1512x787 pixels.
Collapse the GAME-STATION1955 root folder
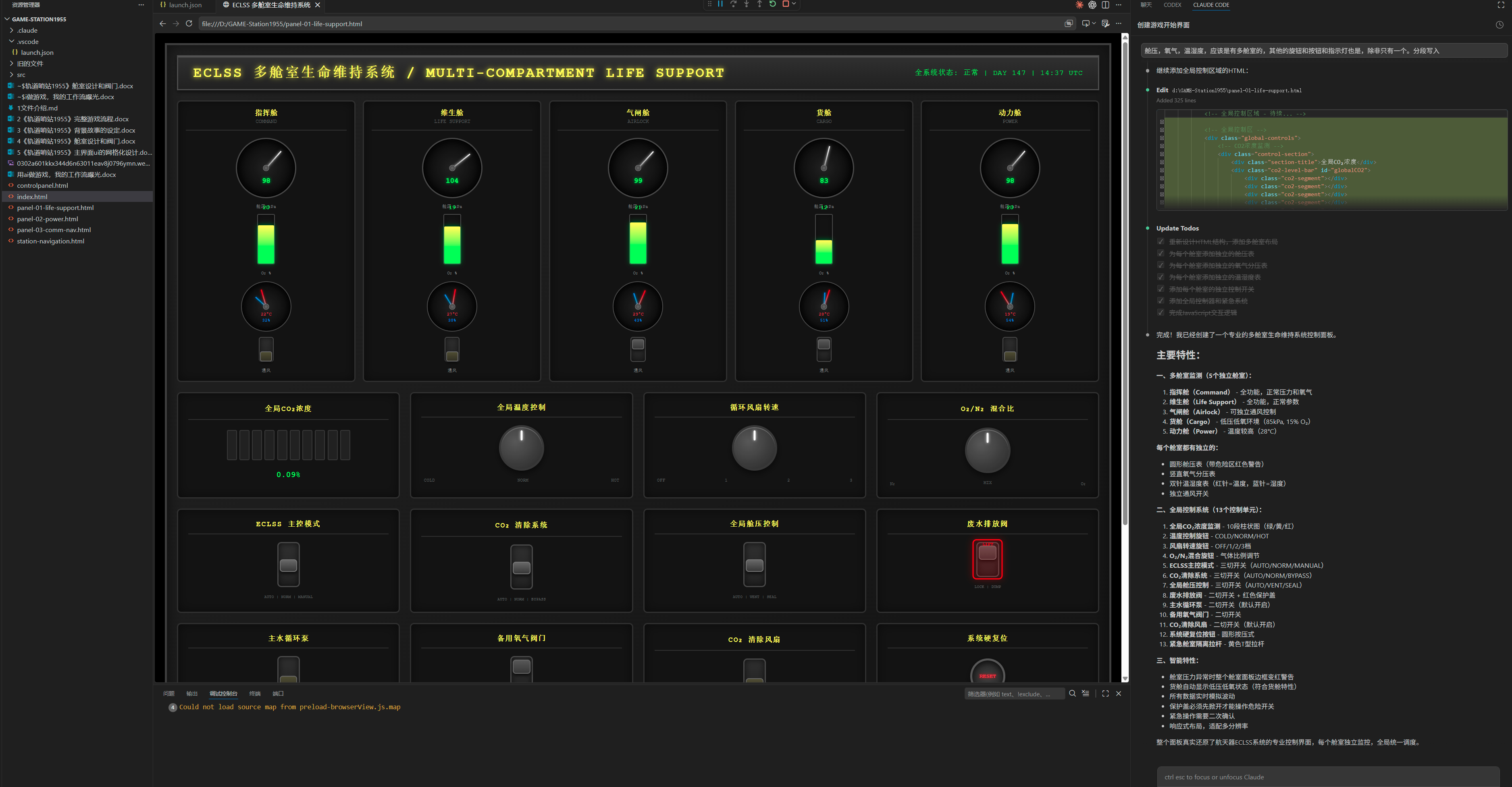(39, 19)
